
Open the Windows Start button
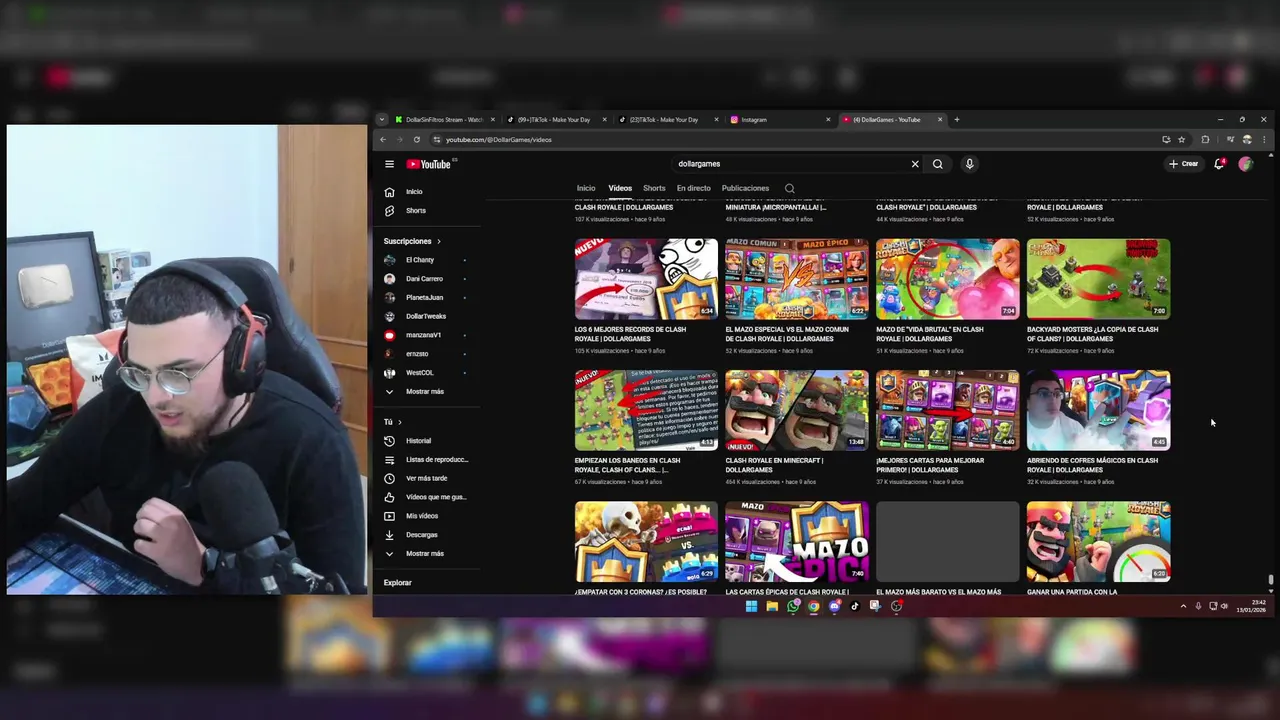point(751,606)
